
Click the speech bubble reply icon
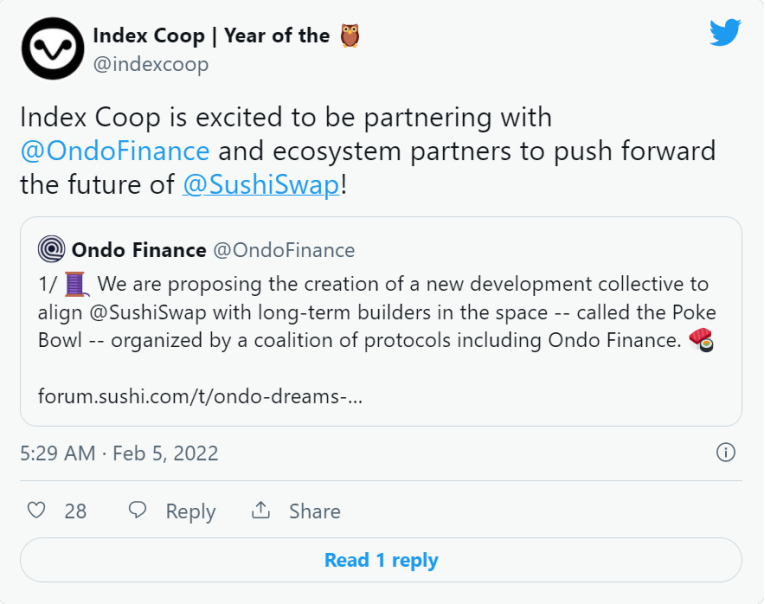pos(138,510)
